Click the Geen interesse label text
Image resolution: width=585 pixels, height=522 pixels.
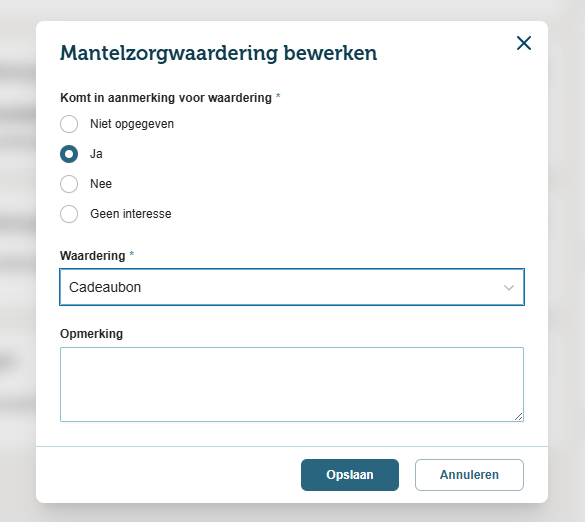(131, 214)
